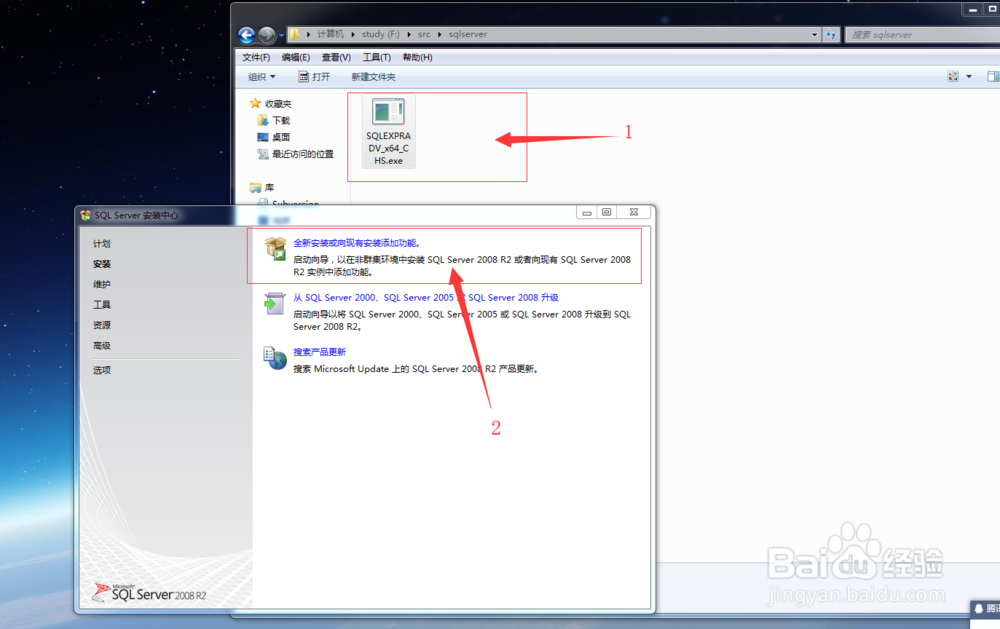
Task: Open the address bar history dropdown arrow
Action: point(814,34)
